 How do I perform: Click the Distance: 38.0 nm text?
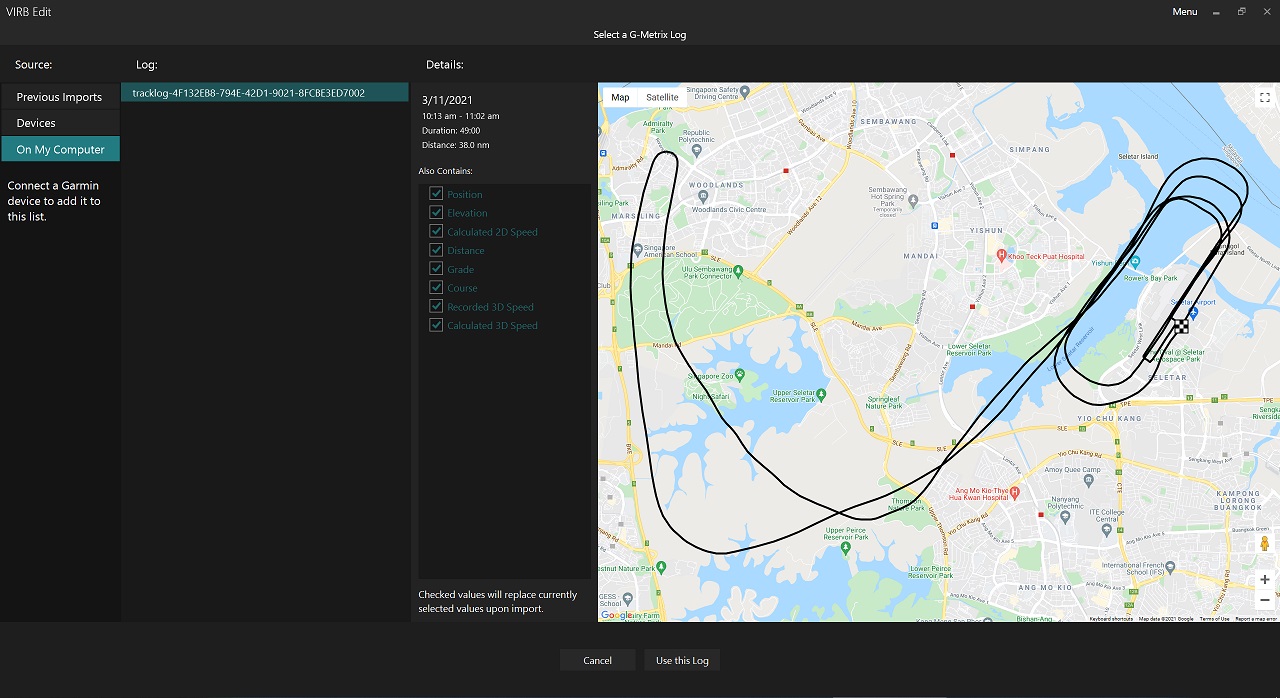point(456,145)
